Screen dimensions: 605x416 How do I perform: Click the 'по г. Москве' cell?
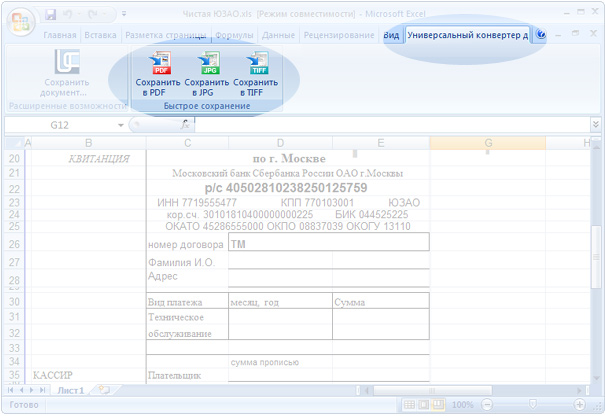[x=289, y=159]
